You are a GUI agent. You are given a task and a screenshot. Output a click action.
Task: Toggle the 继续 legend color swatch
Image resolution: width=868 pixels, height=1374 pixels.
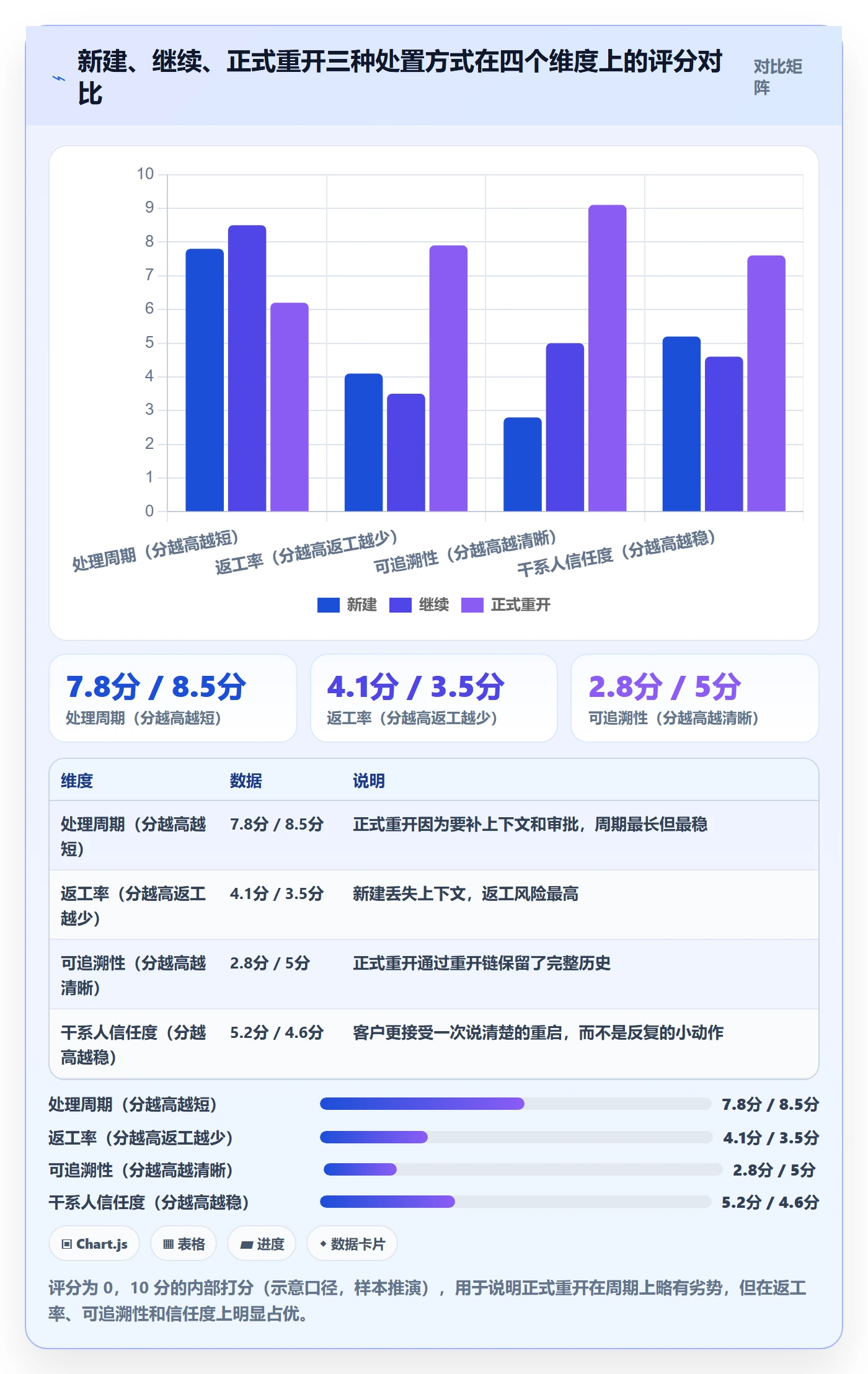(x=400, y=605)
